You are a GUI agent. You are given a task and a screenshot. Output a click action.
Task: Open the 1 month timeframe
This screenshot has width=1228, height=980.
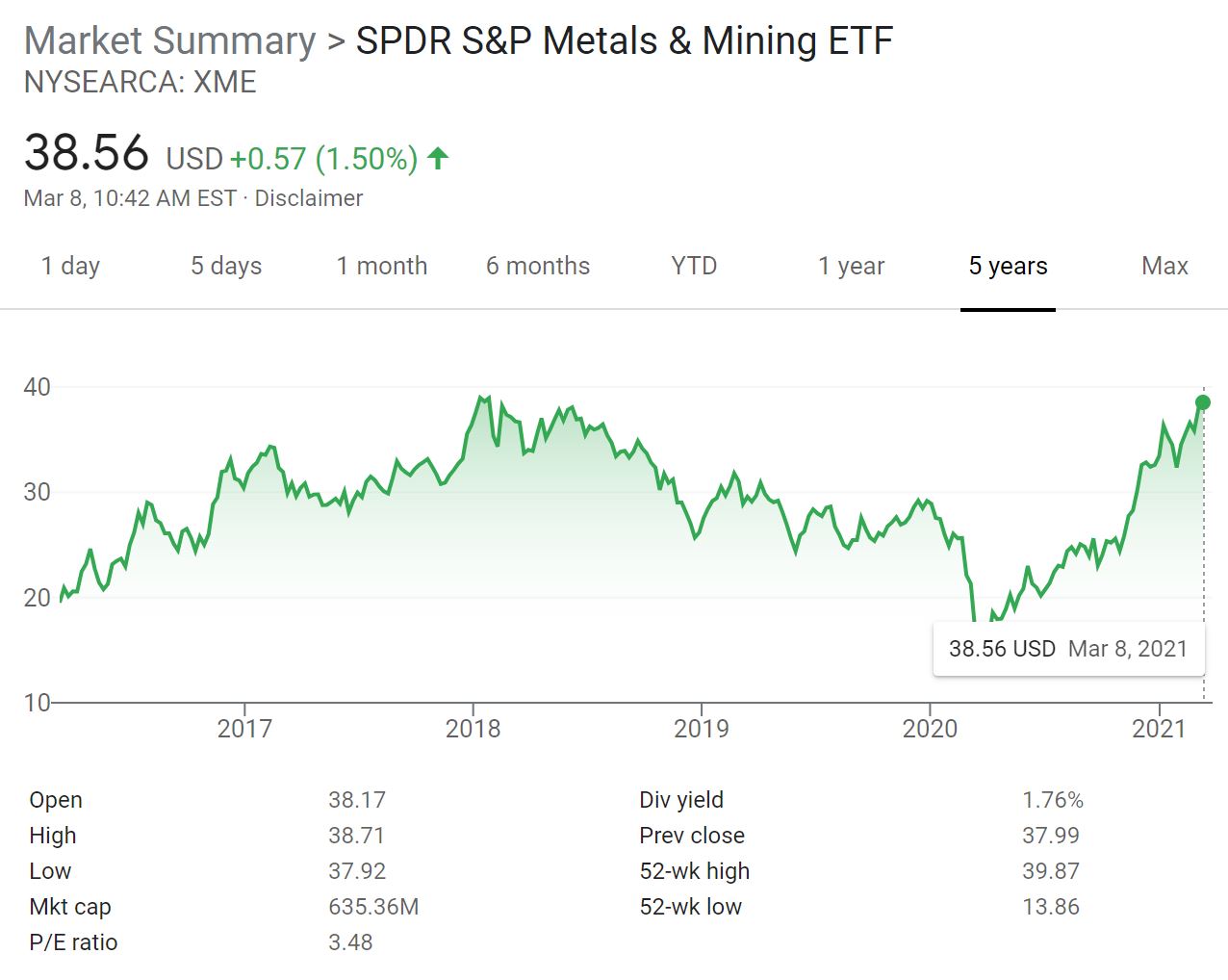pos(381,266)
